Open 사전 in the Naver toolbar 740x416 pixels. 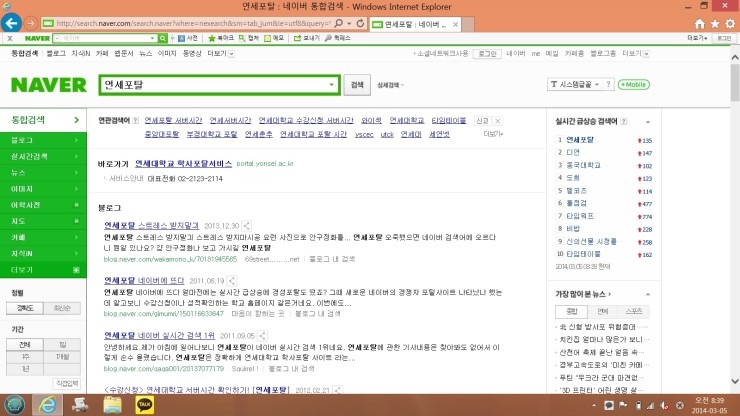pos(187,38)
